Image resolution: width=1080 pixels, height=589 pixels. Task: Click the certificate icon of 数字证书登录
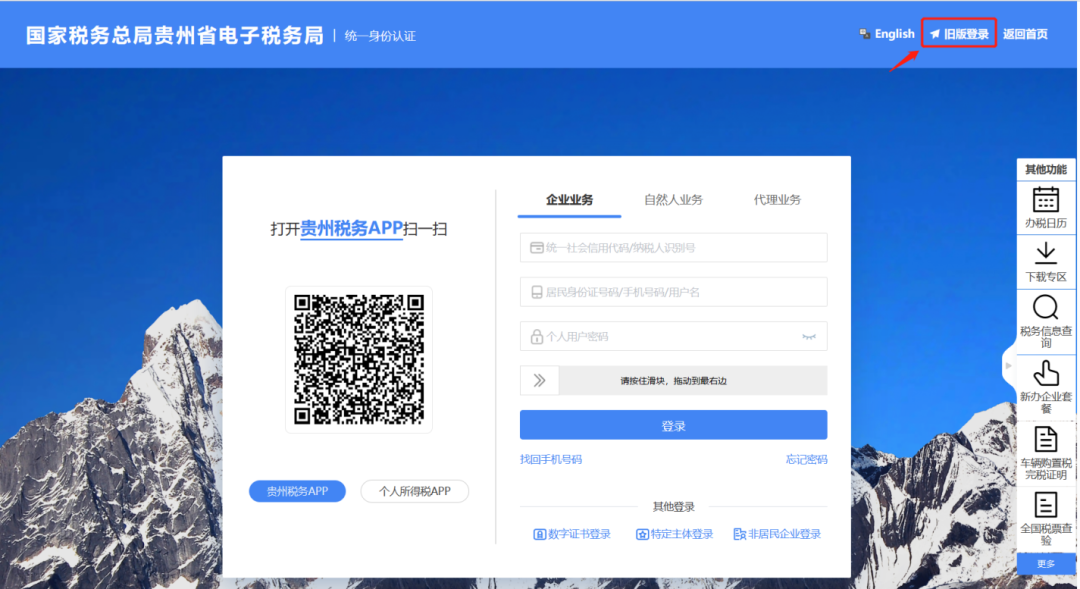click(539, 534)
